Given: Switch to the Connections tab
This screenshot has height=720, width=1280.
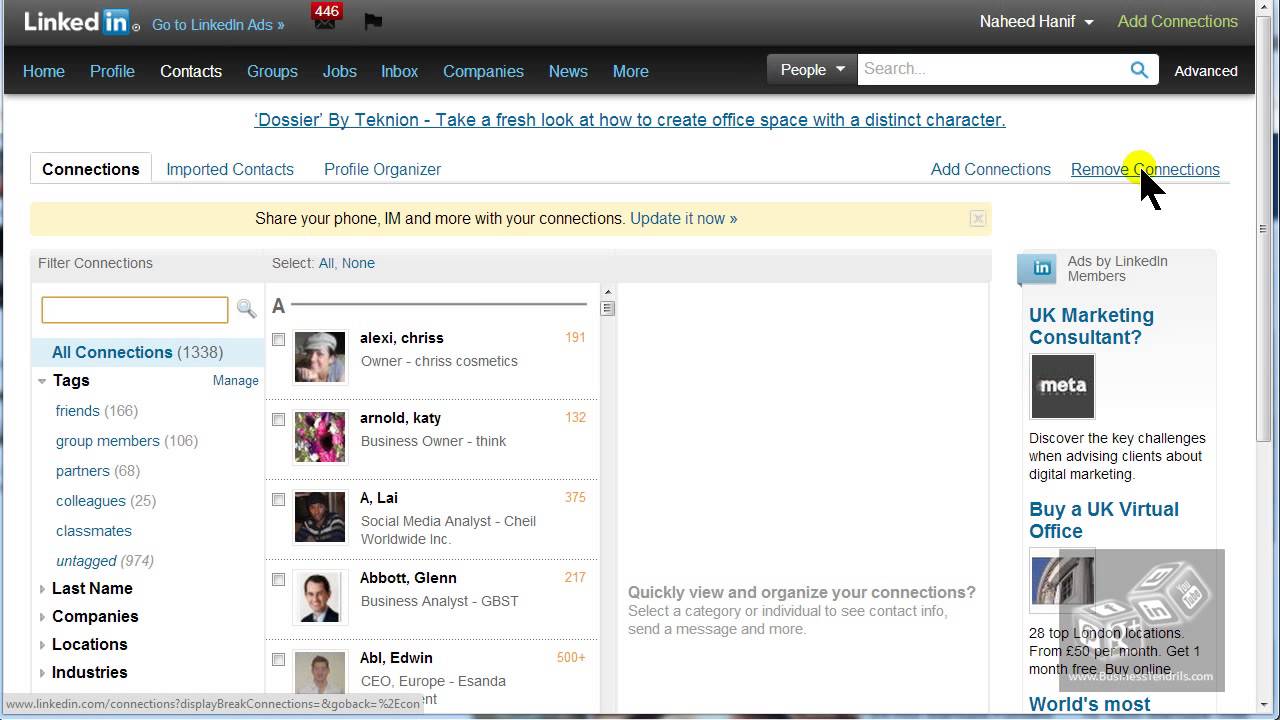Looking at the screenshot, I should 91,169.
